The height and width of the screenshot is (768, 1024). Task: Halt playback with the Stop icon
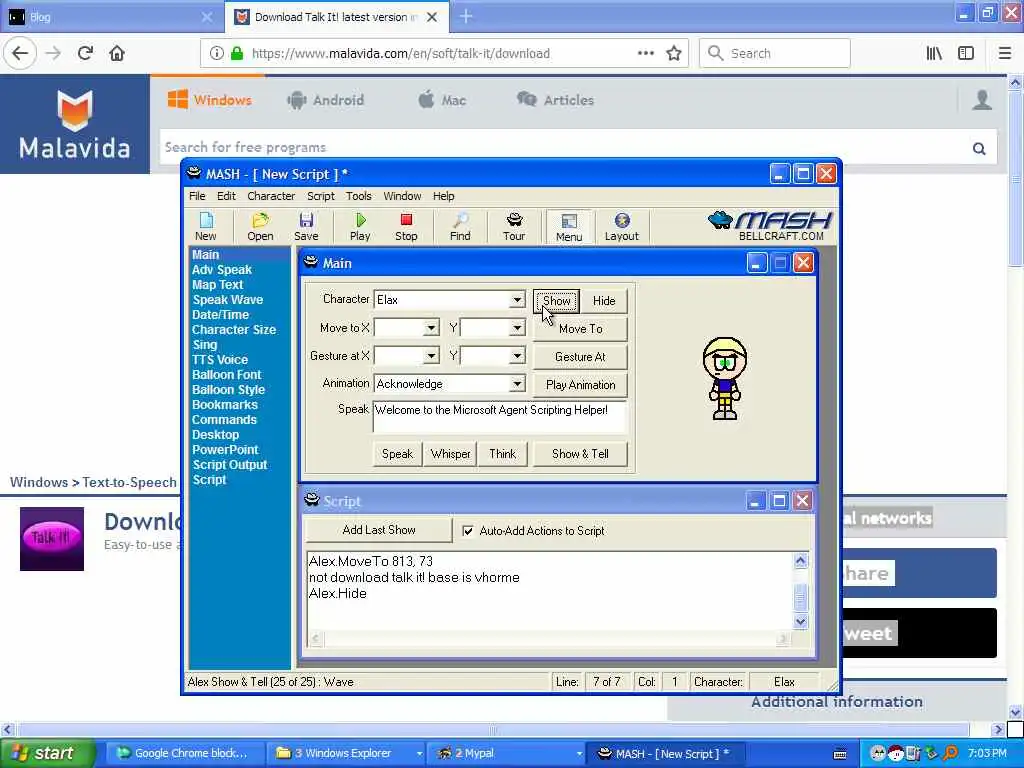click(406, 227)
